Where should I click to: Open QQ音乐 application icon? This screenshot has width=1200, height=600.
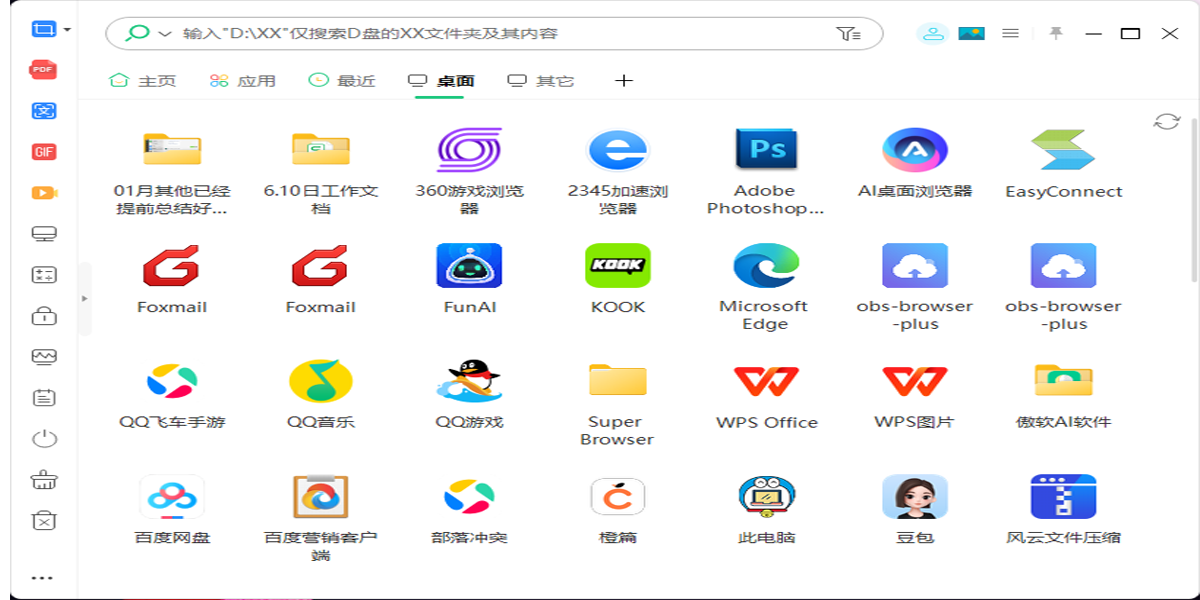click(x=320, y=381)
